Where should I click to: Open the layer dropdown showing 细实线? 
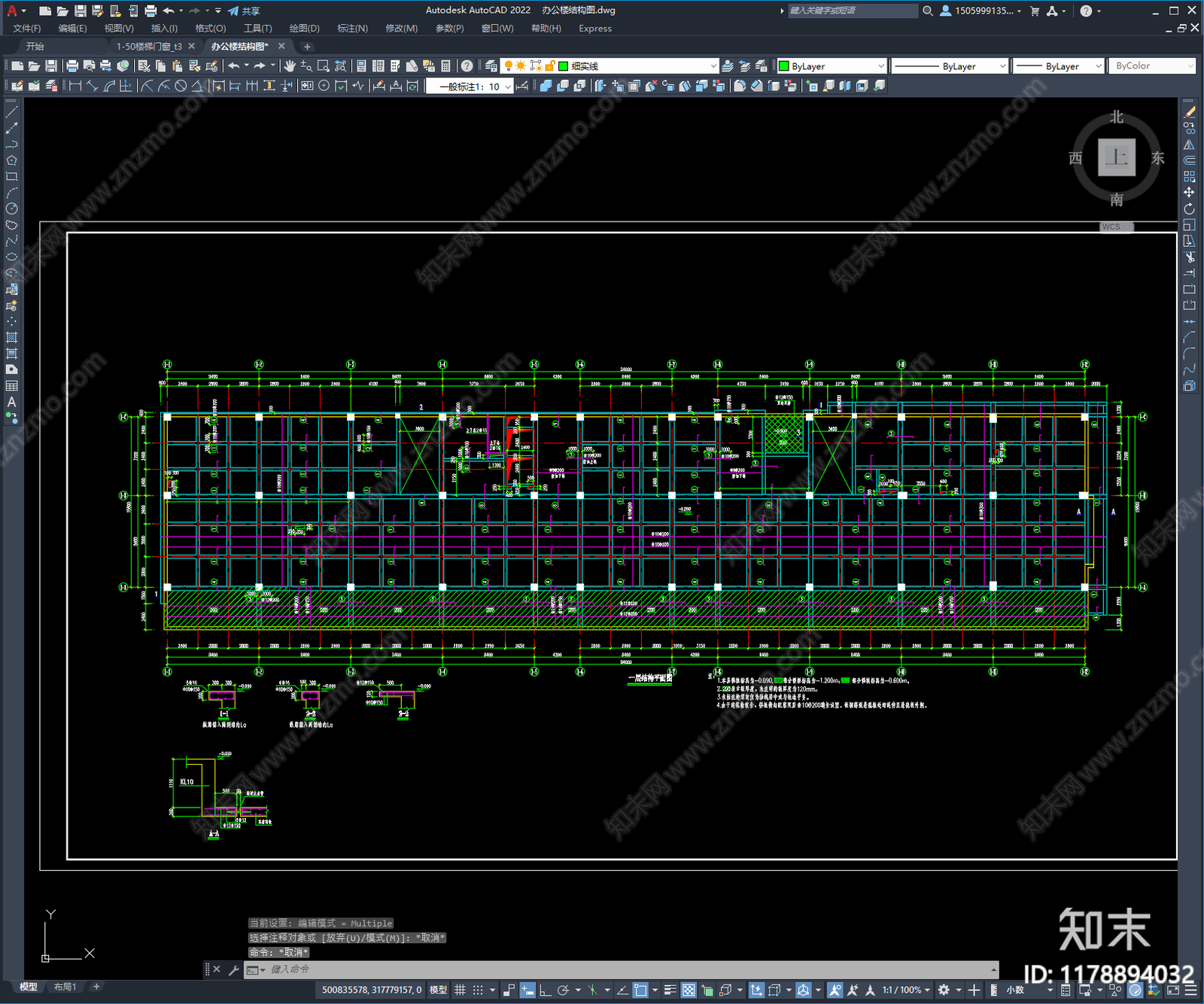pos(611,66)
